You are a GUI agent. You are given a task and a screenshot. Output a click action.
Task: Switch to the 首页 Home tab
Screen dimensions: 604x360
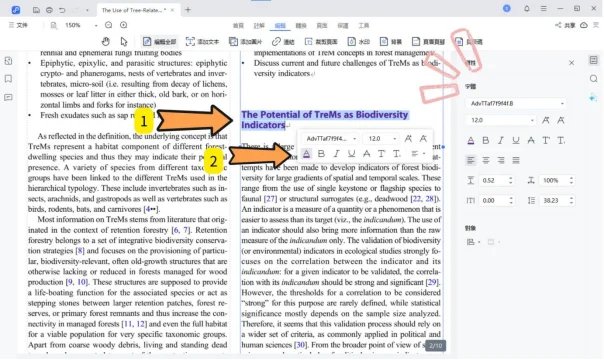[x=238, y=25]
